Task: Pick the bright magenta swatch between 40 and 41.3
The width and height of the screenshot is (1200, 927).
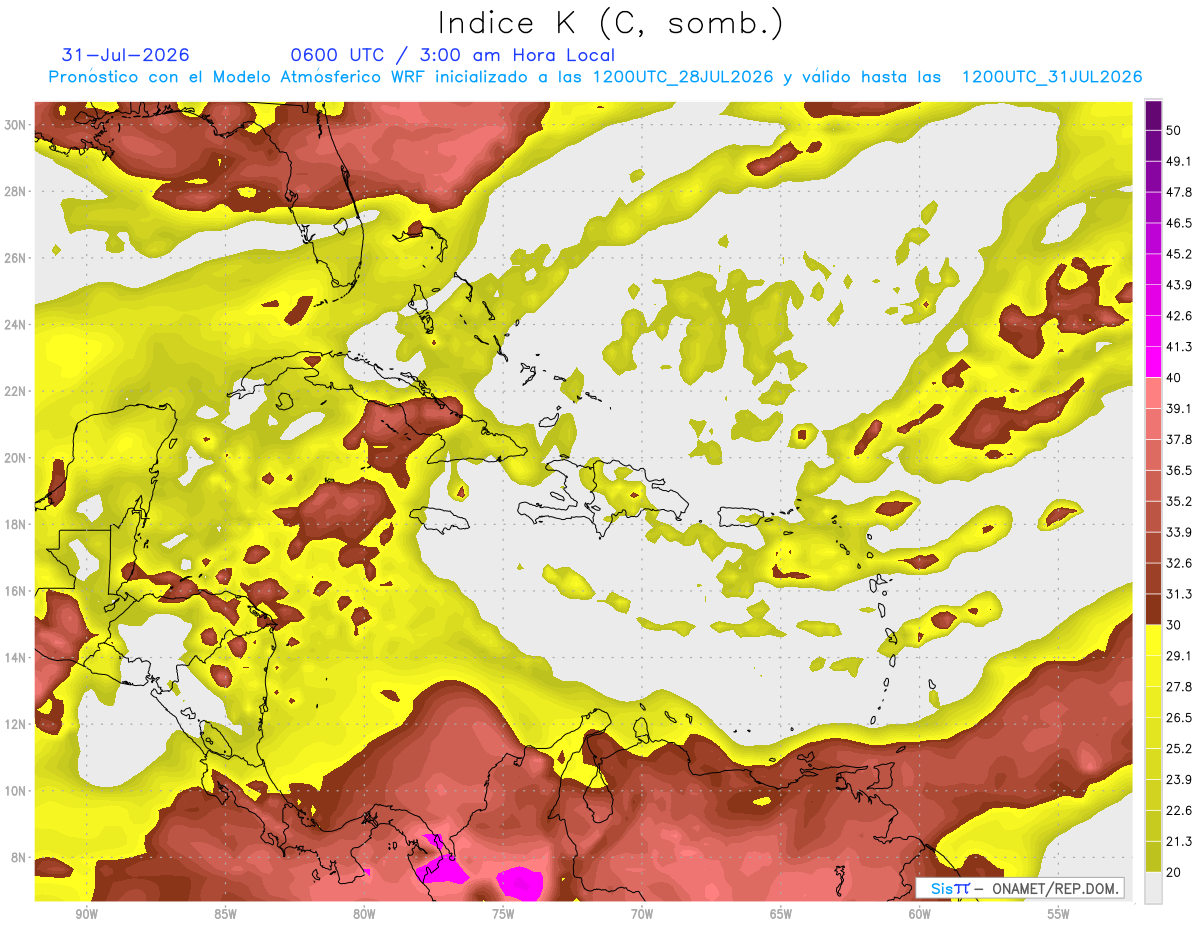Action: click(1153, 361)
